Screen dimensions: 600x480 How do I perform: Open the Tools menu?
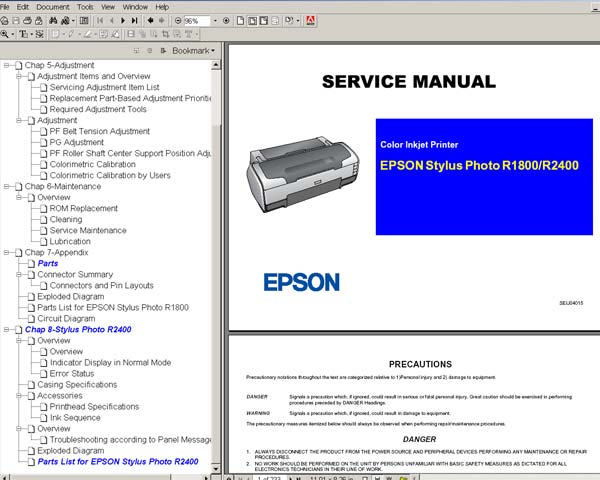point(85,7)
